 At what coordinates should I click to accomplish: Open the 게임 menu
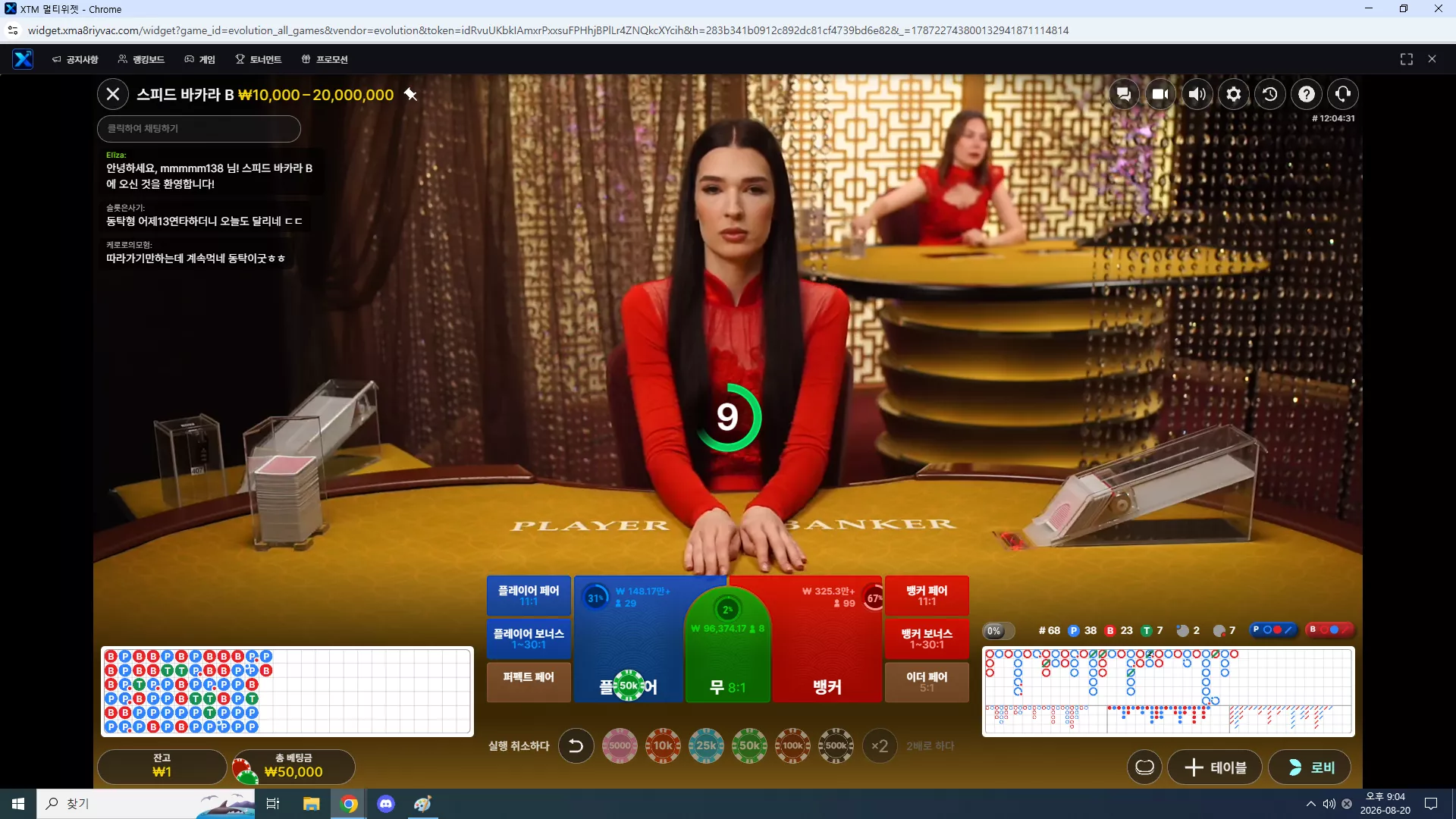(x=200, y=59)
